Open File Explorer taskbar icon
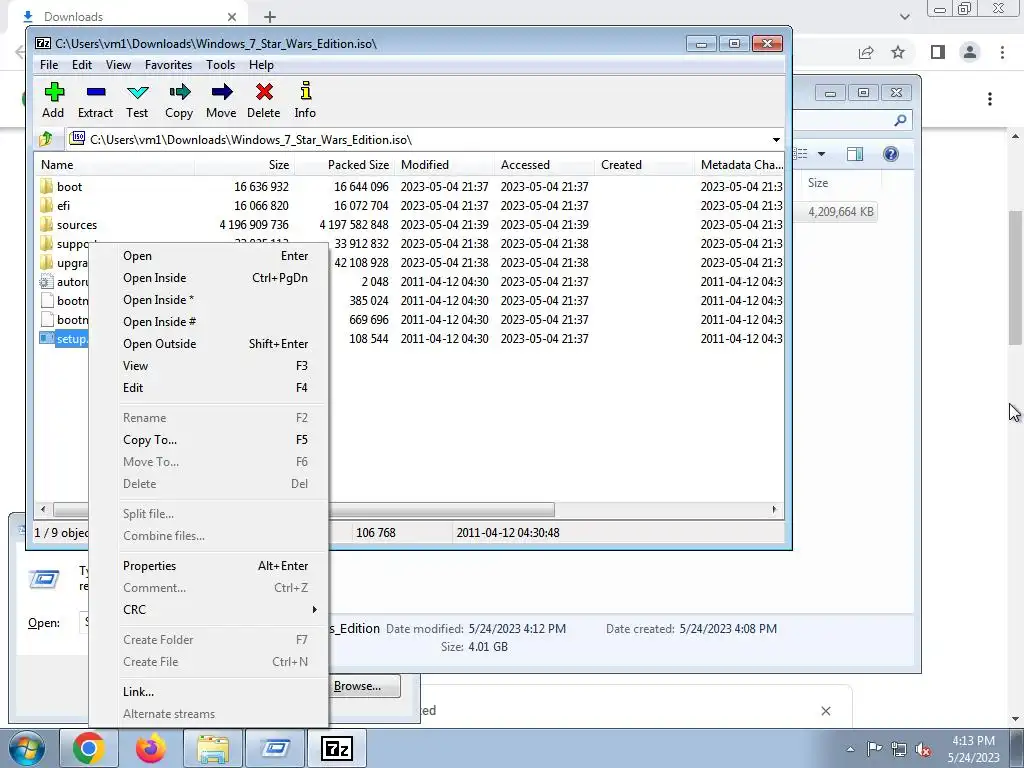Screen dimensions: 1024x768 pos(213,748)
